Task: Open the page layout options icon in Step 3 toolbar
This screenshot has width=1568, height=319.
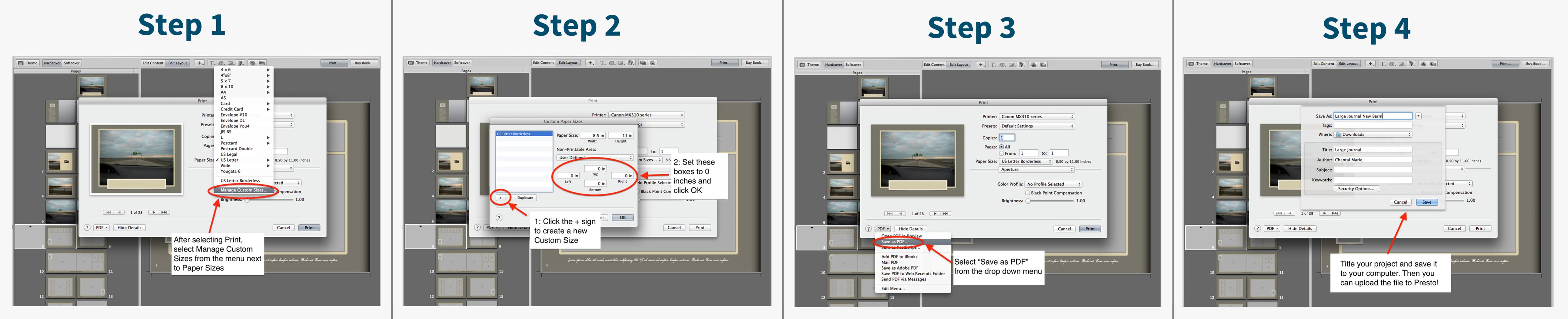Action: (x=1022, y=64)
